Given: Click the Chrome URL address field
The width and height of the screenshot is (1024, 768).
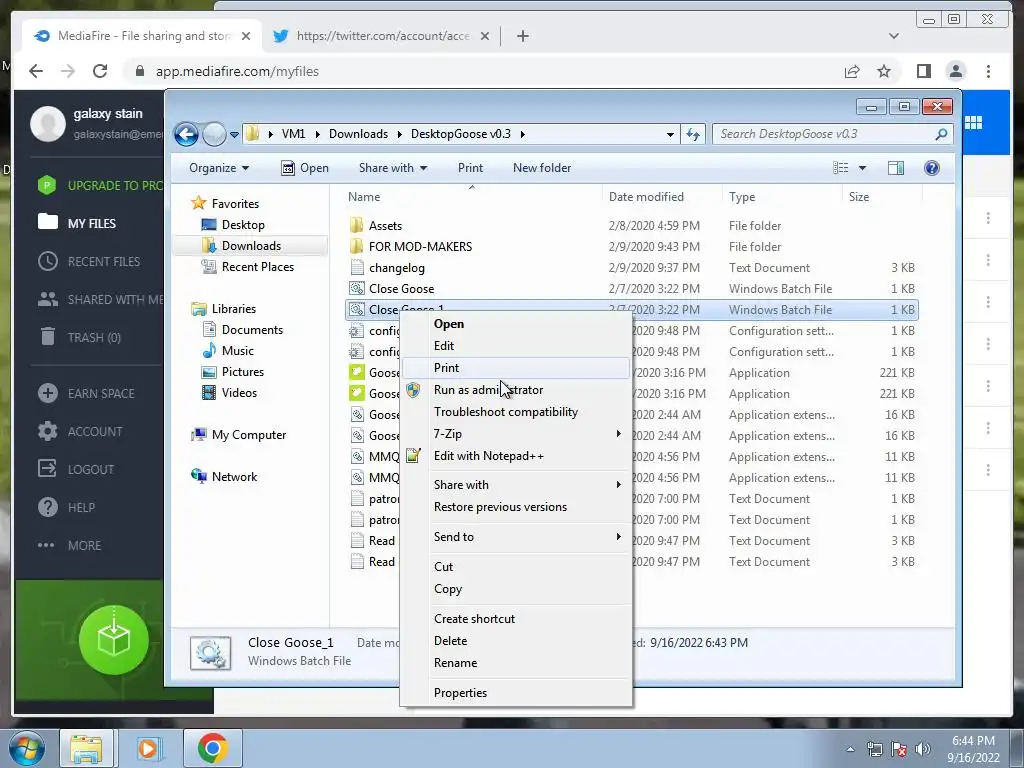Looking at the screenshot, I should point(483,71).
